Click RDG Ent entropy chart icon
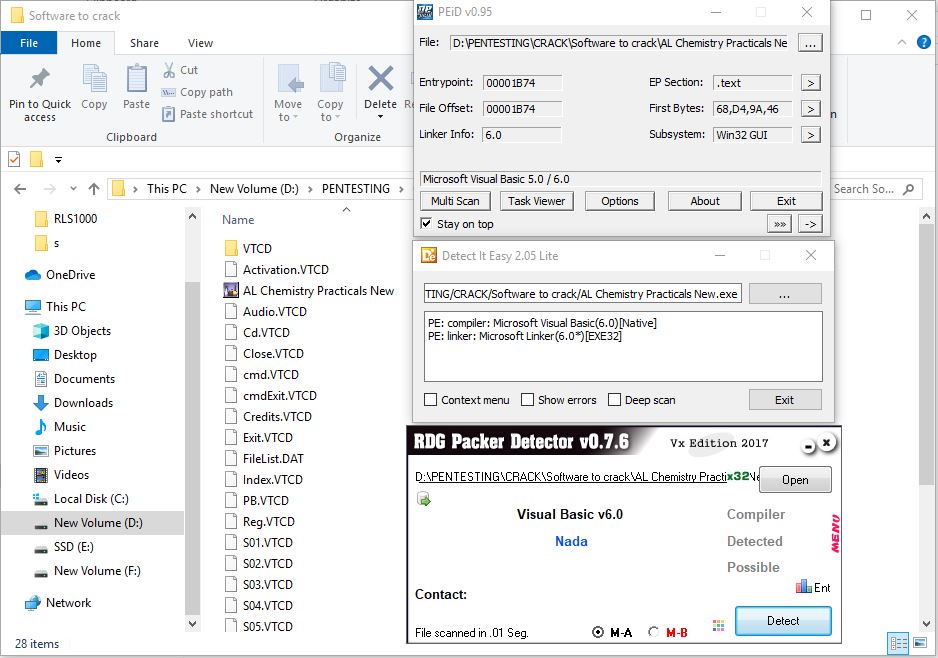The width and height of the screenshot is (938, 658). pyautogui.click(x=803, y=586)
